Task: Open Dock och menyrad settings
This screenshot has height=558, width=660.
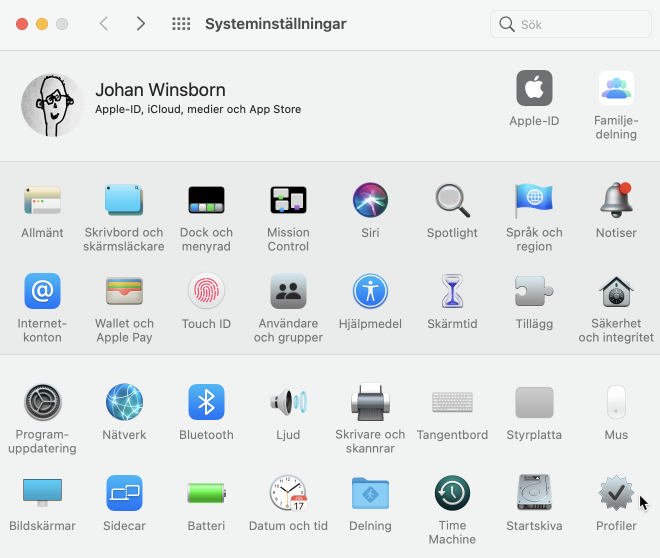Action: click(206, 200)
